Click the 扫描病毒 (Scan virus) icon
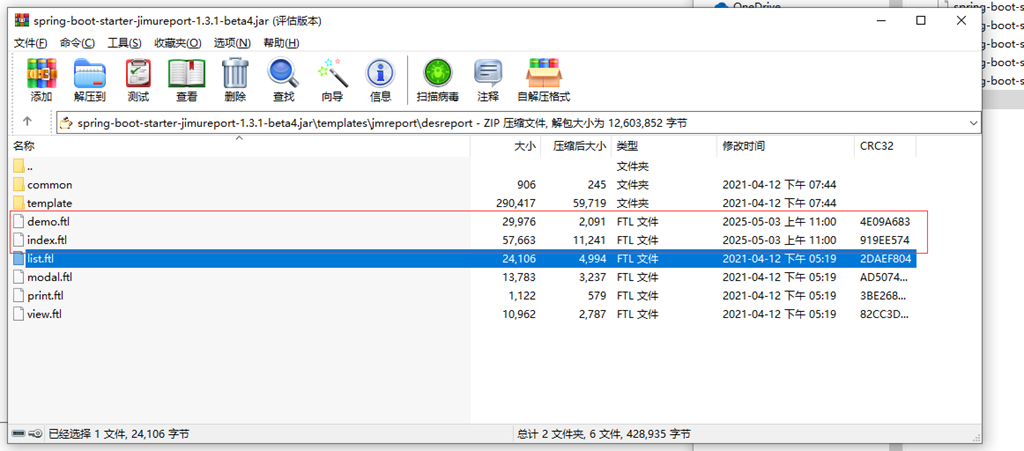 [x=438, y=73]
